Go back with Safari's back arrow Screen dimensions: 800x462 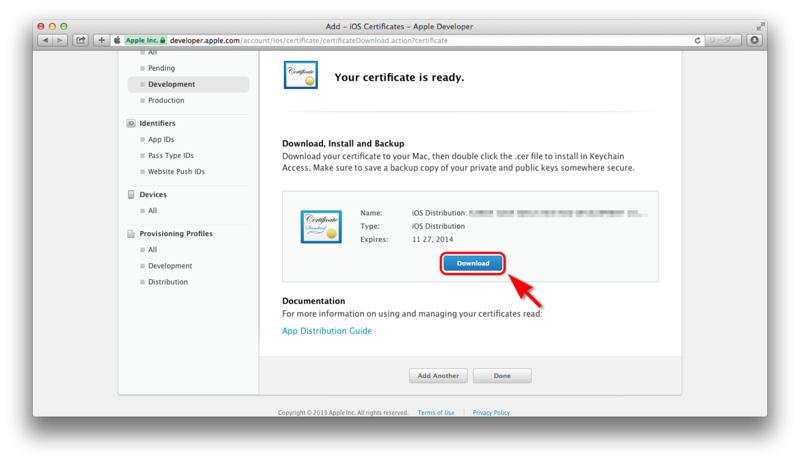pyautogui.click(x=45, y=40)
